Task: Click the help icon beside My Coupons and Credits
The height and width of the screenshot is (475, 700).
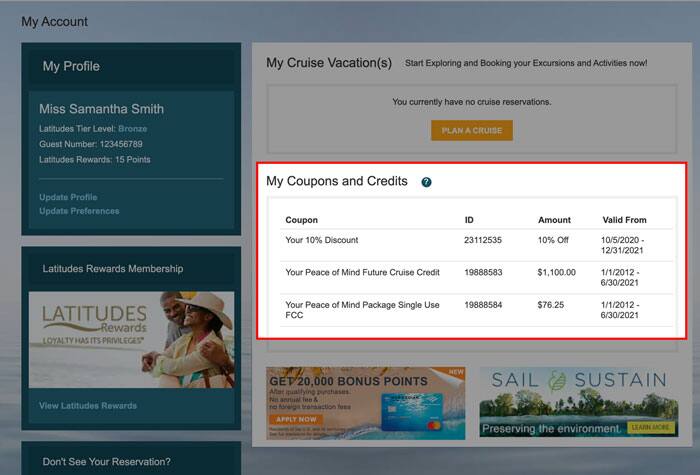Action: click(426, 182)
